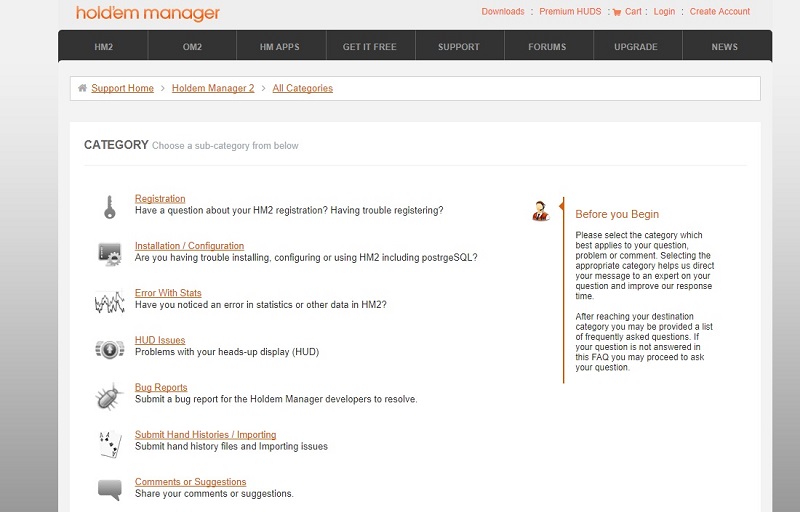800x512 pixels.
Task: Click the Bug Reports bug icon
Action: pos(109,396)
